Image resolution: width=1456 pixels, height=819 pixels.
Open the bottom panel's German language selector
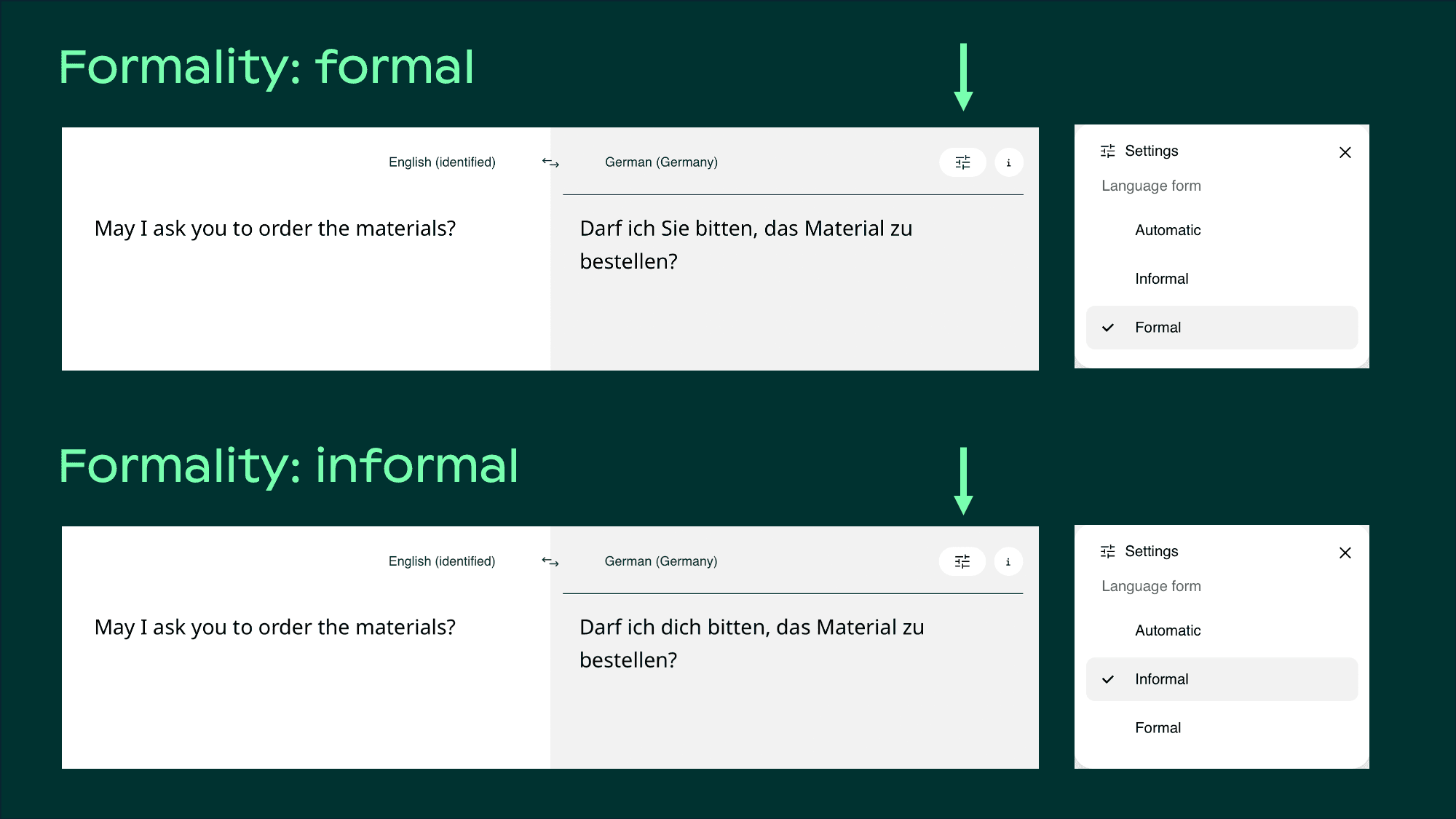coord(660,561)
